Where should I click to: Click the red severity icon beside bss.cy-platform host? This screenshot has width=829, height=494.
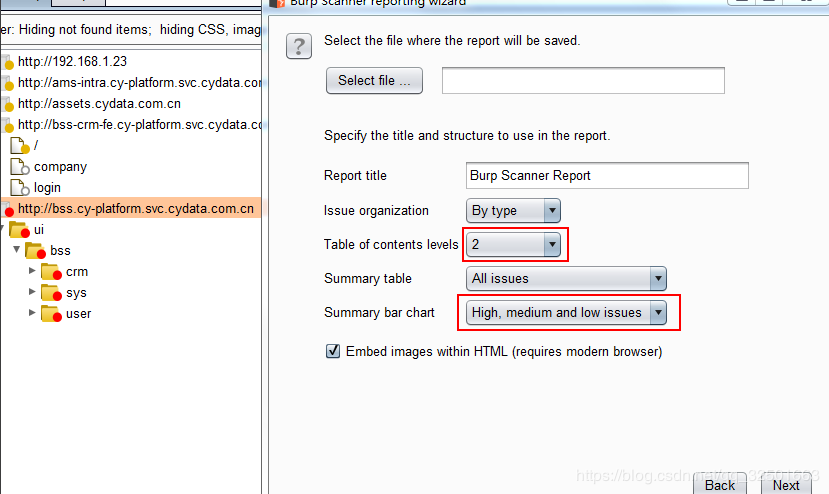(x=8, y=211)
